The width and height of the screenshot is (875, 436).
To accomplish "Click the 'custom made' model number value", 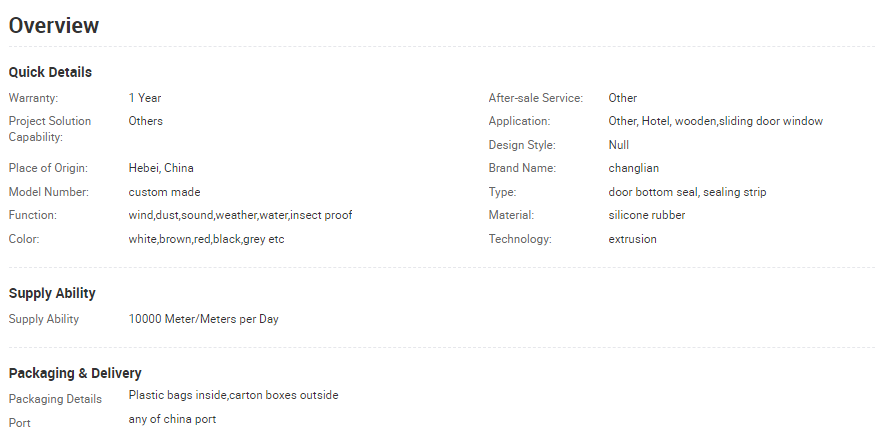I will [164, 192].
